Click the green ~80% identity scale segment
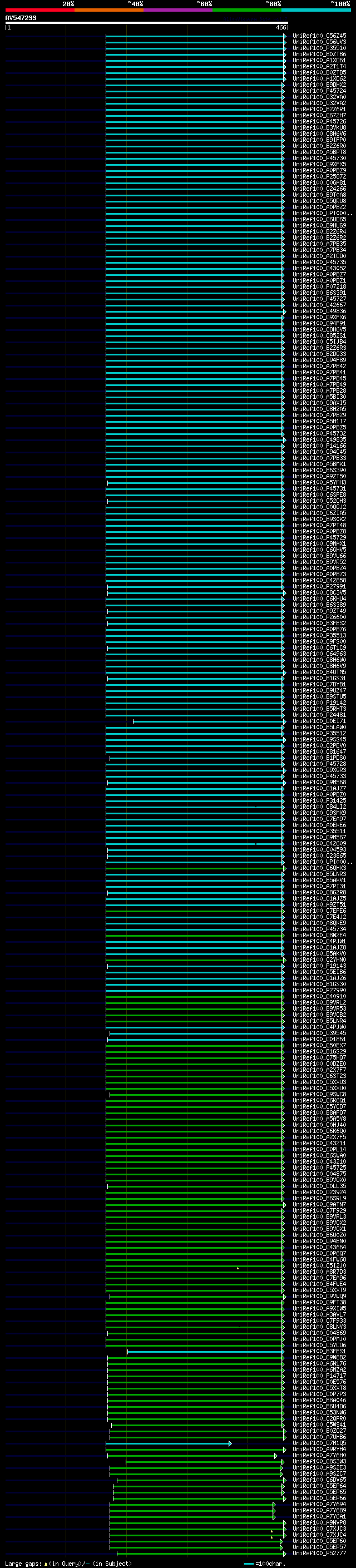 click(x=246, y=10)
